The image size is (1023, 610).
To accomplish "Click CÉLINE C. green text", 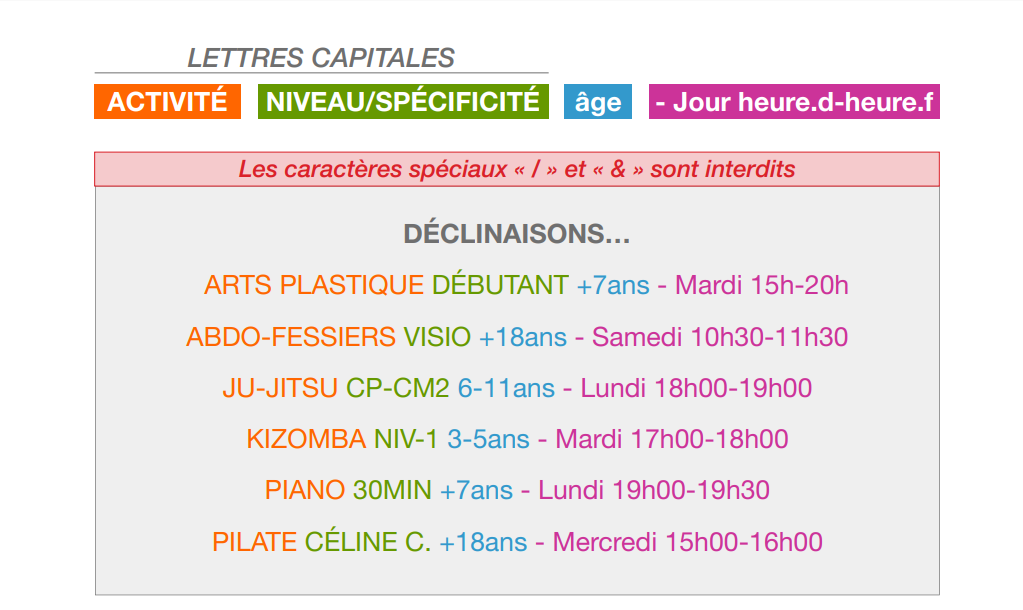I will [x=368, y=541].
